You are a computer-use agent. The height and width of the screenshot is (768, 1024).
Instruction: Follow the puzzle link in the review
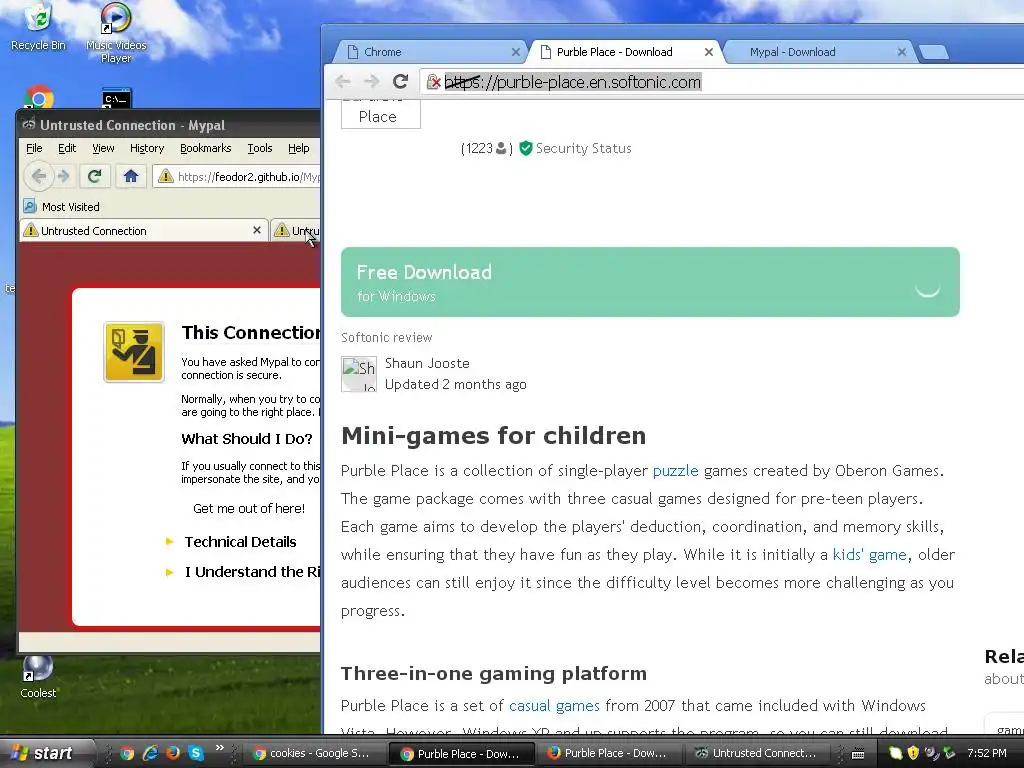click(x=675, y=471)
